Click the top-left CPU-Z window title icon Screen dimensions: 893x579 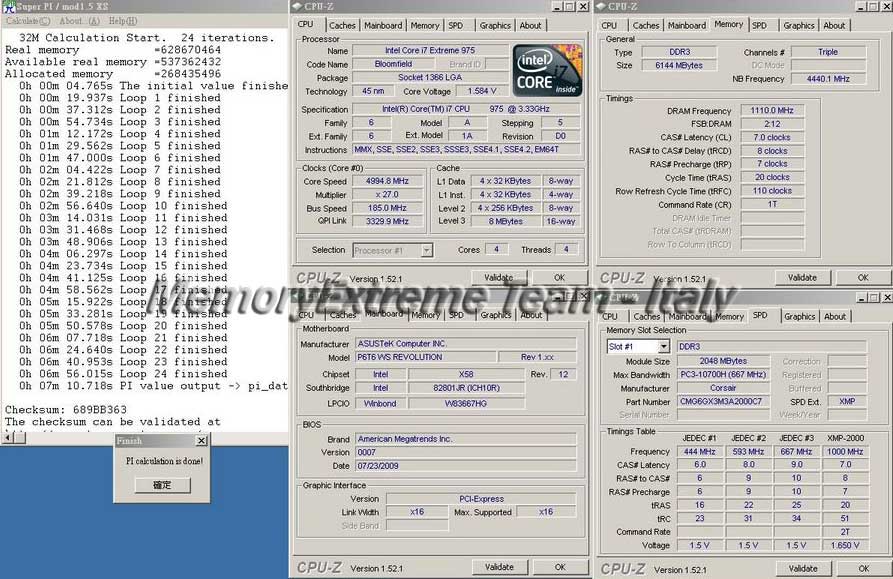point(297,6)
